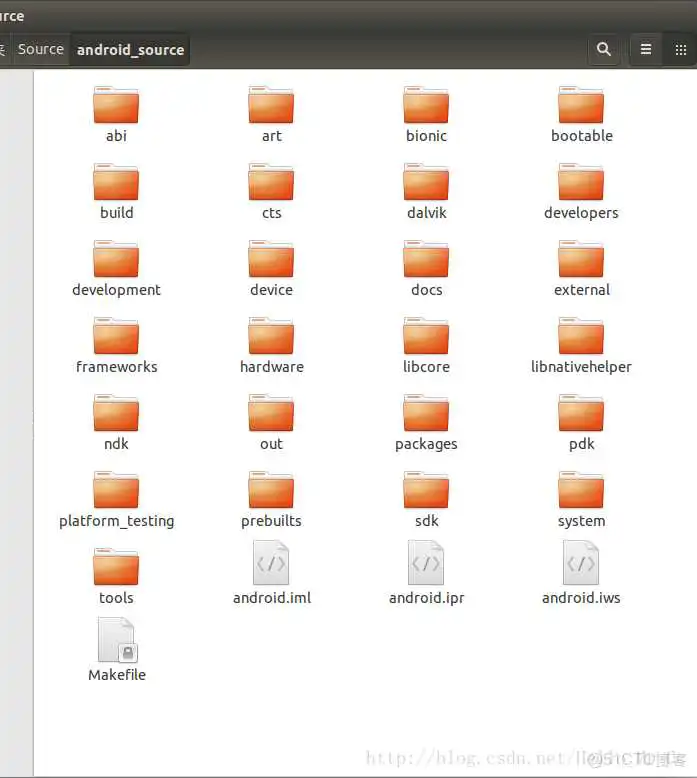Image resolution: width=697 pixels, height=778 pixels.
Task: Click the search magnifier icon
Action: pos(603,49)
